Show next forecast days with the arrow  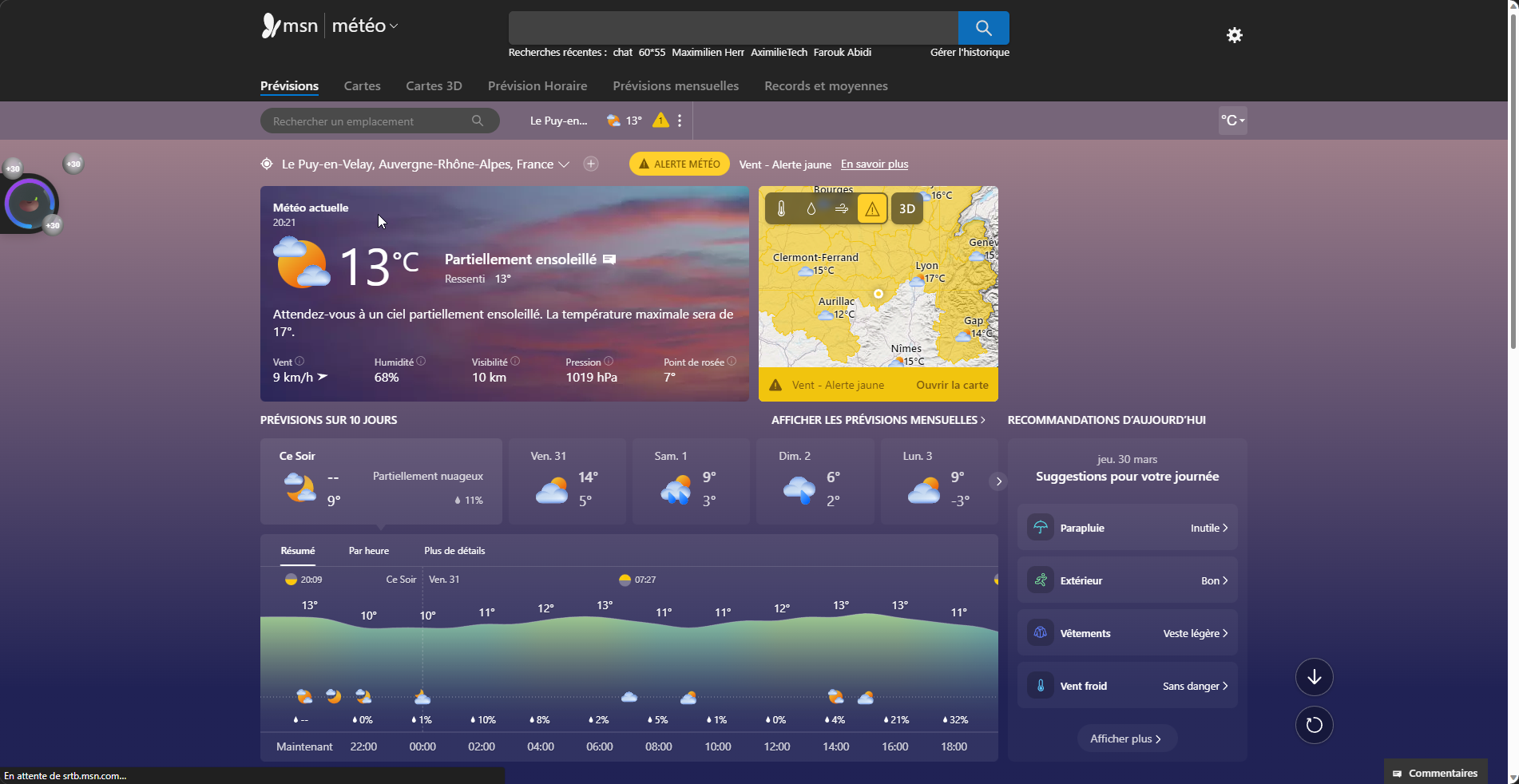click(x=998, y=481)
